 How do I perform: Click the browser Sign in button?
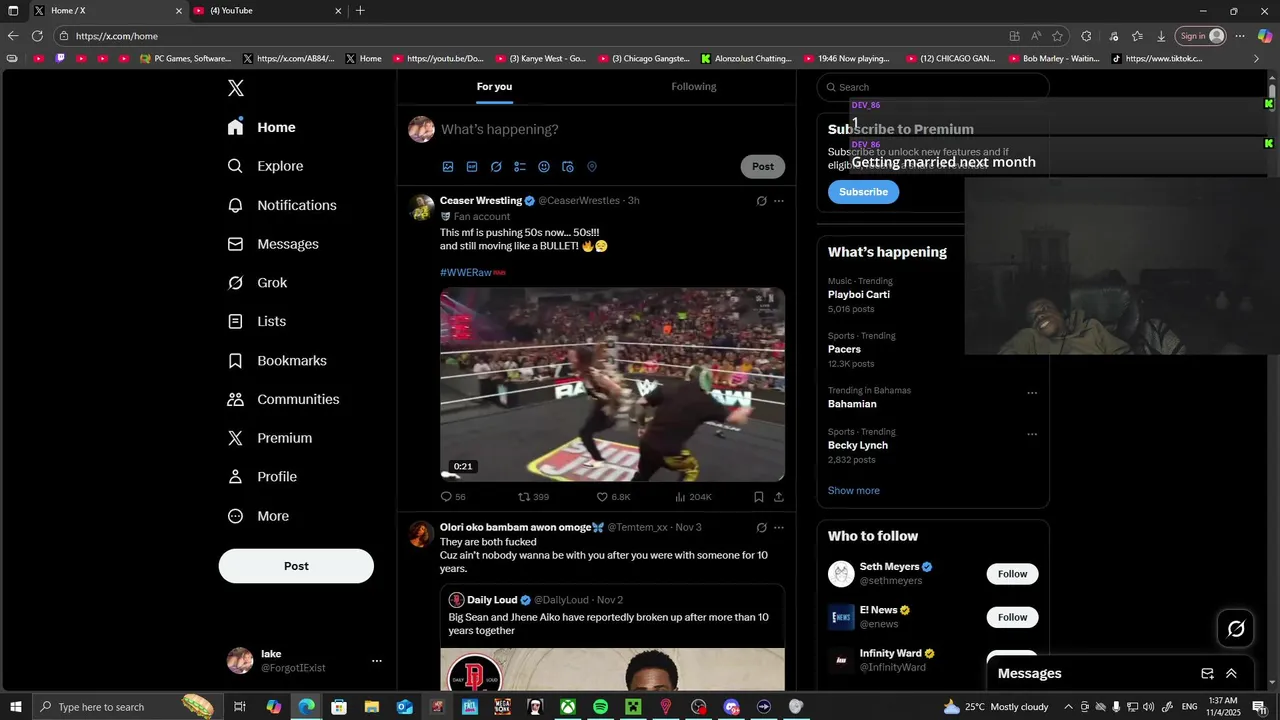click(1200, 36)
